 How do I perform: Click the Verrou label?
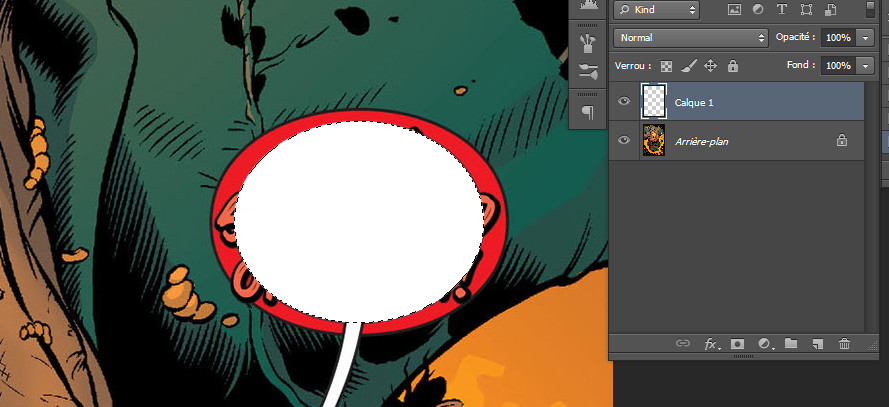[x=633, y=66]
